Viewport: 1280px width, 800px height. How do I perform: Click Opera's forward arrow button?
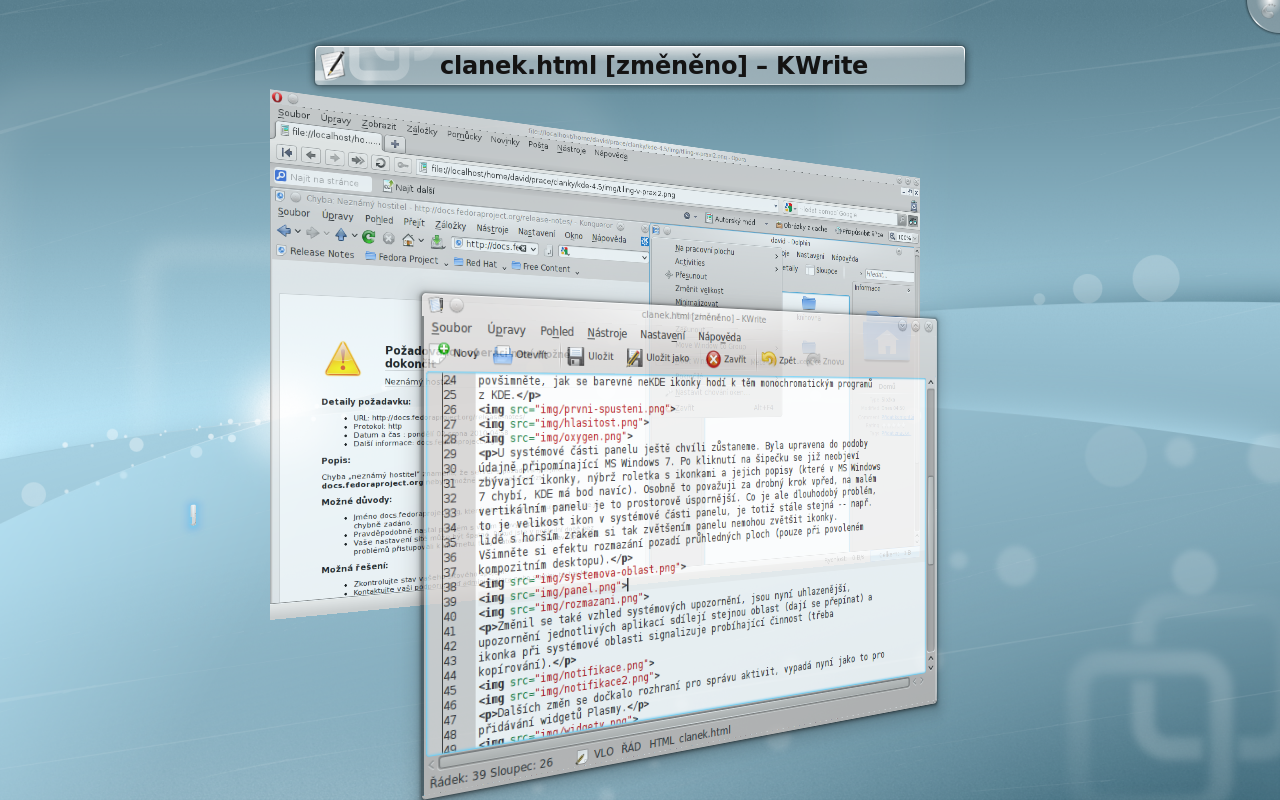coord(335,157)
